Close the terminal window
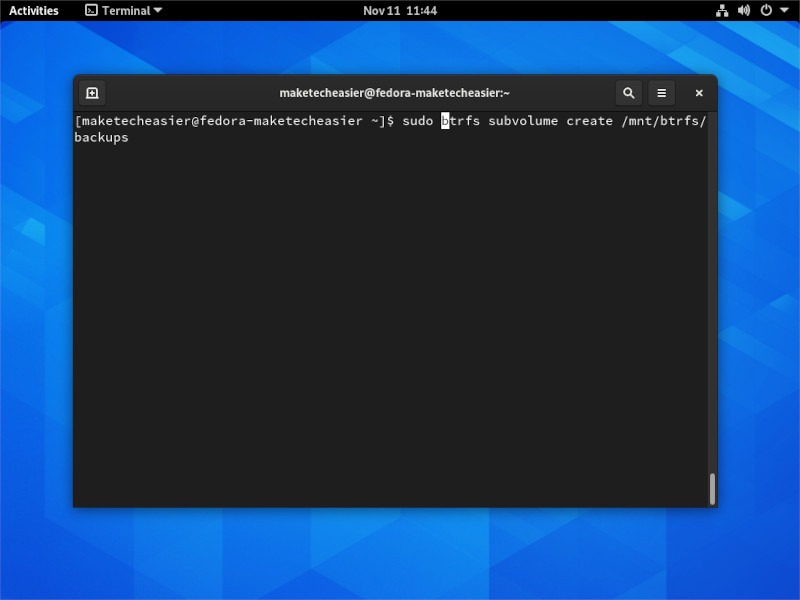Viewport: 800px width, 600px height. point(698,92)
